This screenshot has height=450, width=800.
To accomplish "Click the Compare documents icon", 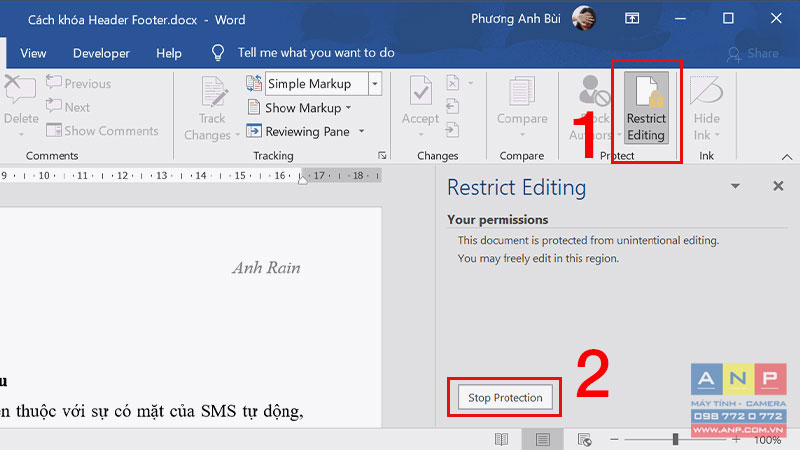I will pos(522,93).
